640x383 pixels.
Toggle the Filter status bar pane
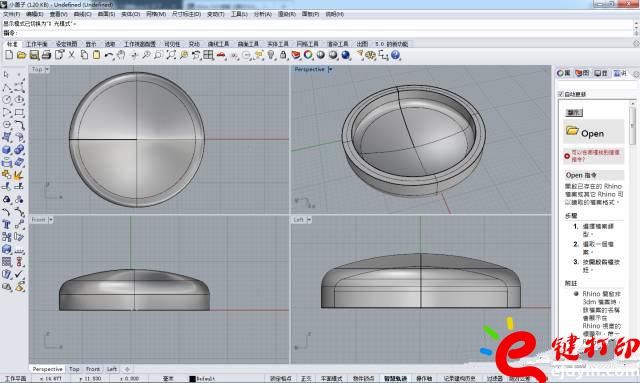click(495, 379)
